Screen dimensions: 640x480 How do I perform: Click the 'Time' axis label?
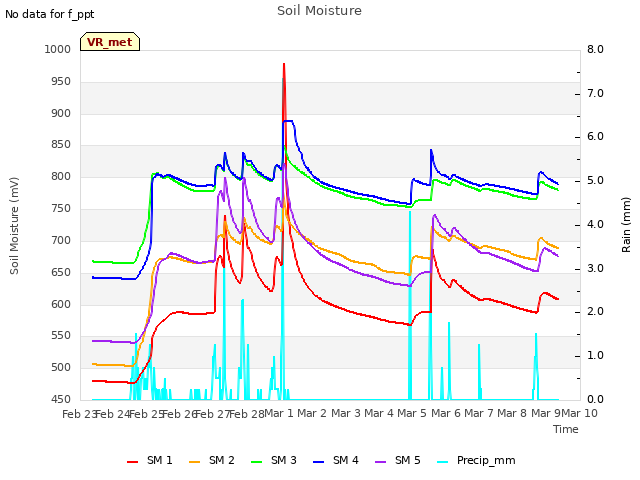click(566, 429)
